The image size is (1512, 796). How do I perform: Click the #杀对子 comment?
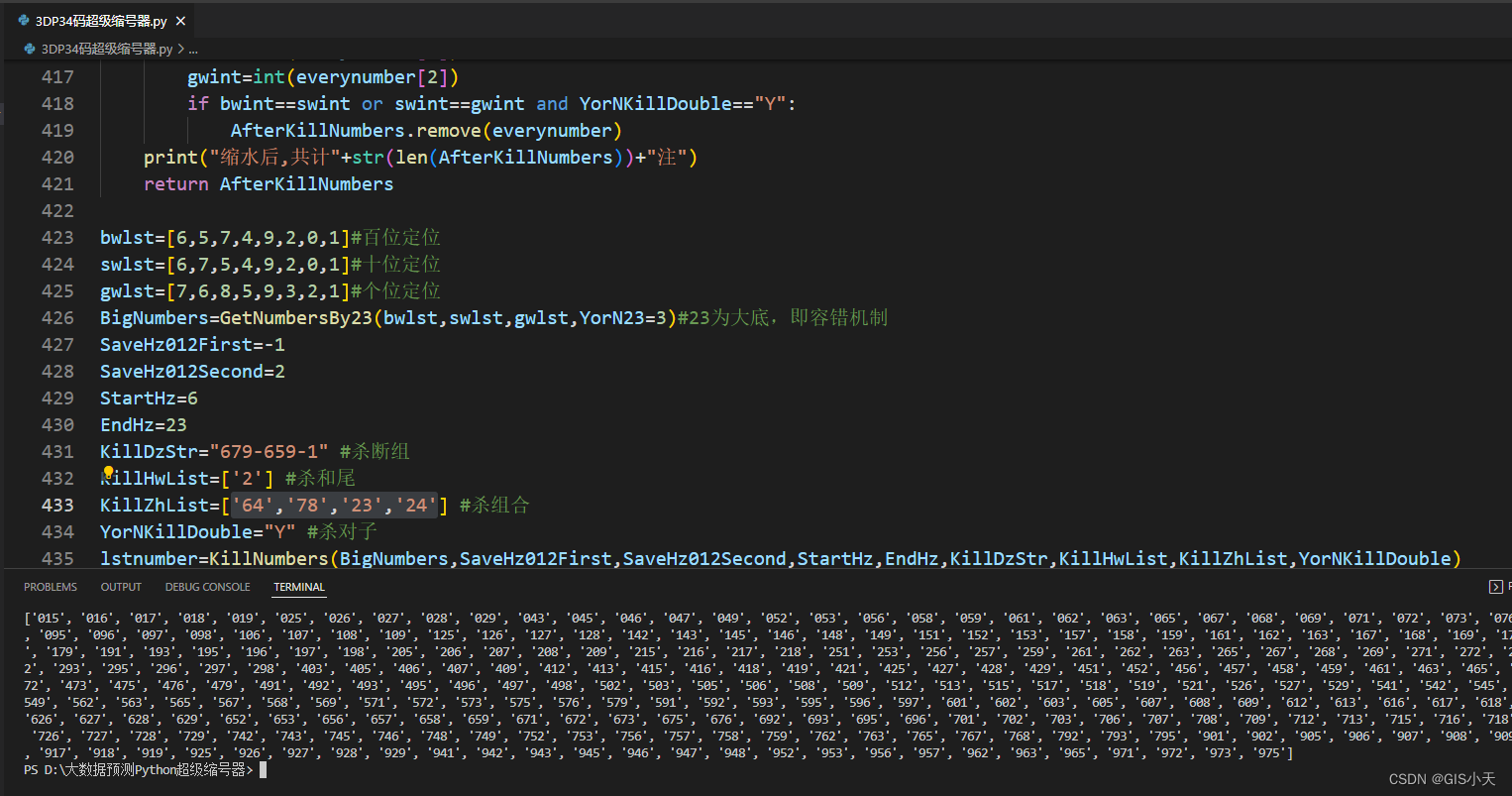(342, 532)
